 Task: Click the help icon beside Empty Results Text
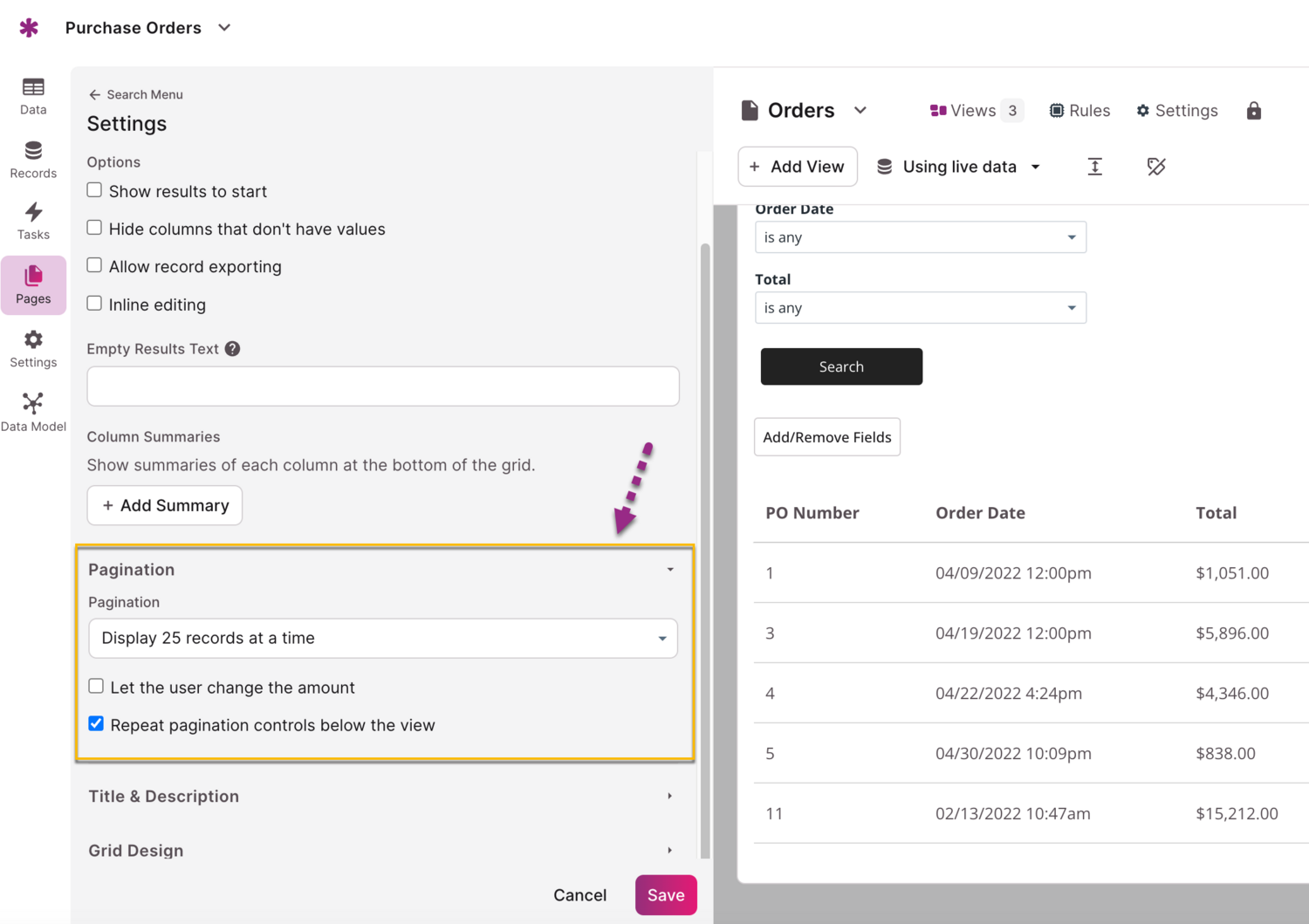click(x=232, y=349)
